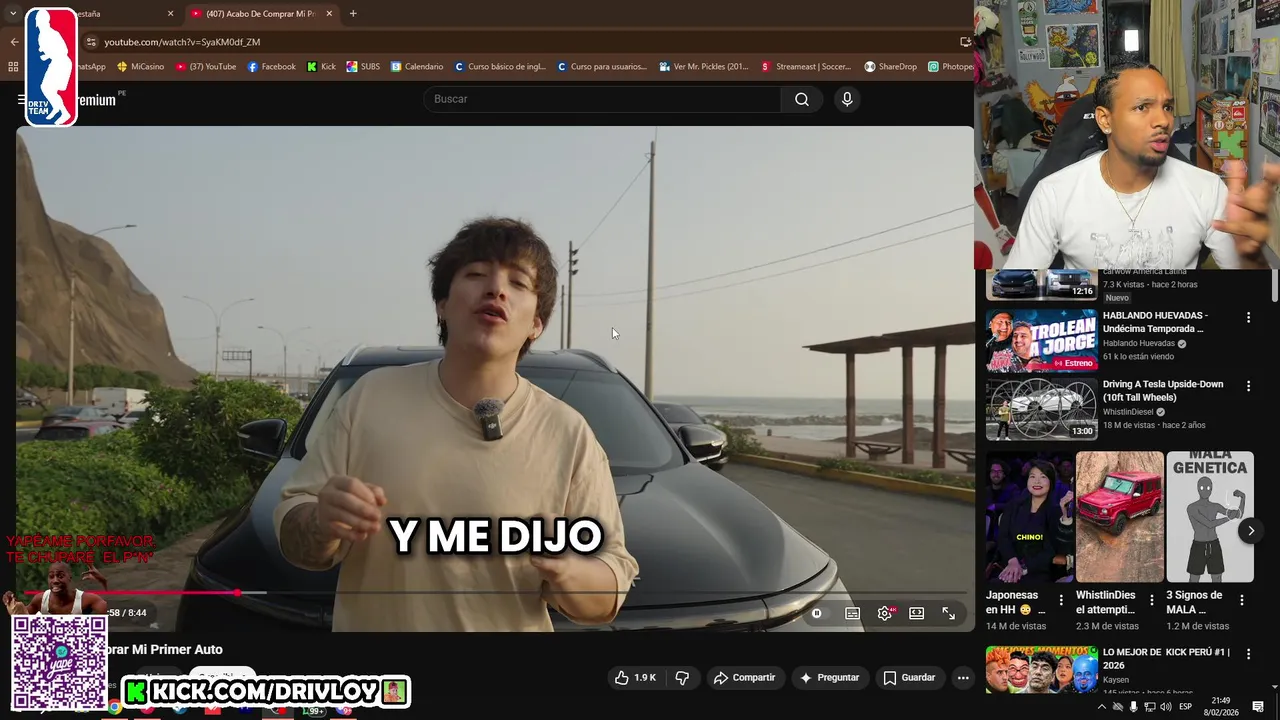Open options for Japonesas en HH short
The height and width of the screenshot is (720, 1280).
[x=1061, y=600]
